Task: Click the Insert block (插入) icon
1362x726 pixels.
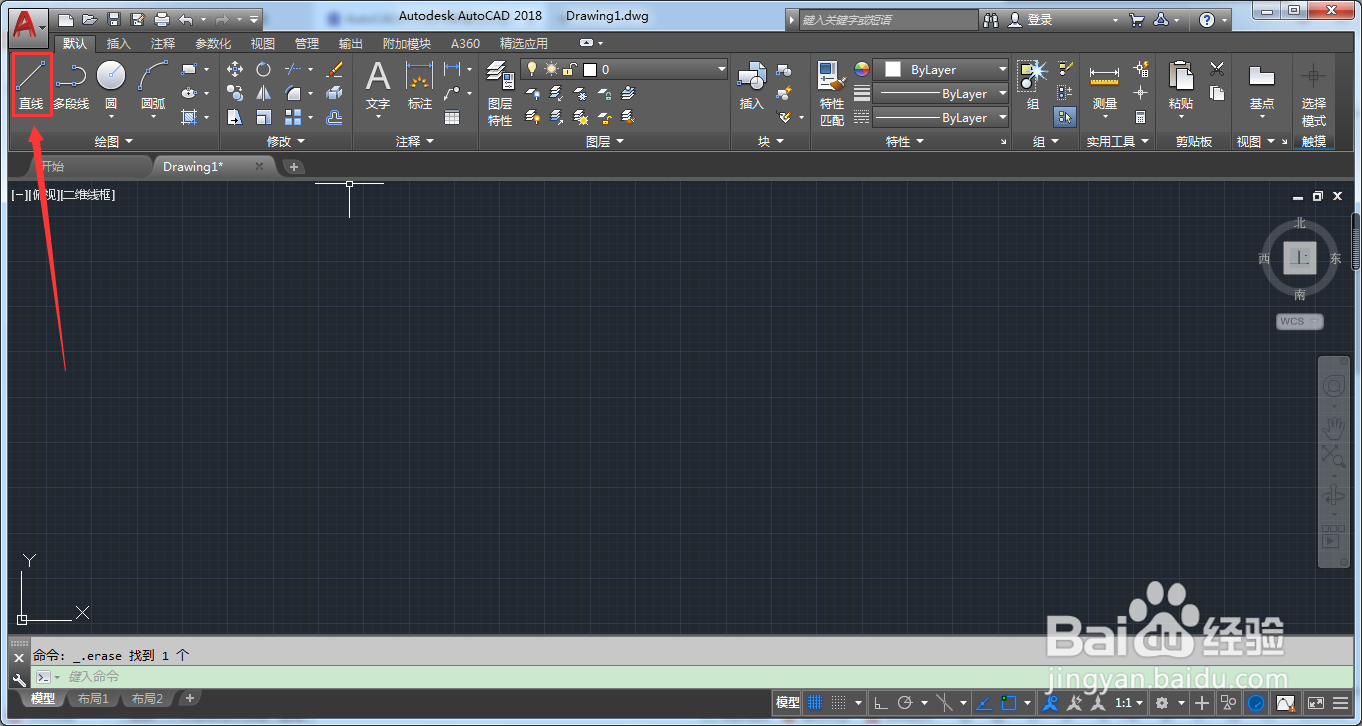Action: coord(751,86)
